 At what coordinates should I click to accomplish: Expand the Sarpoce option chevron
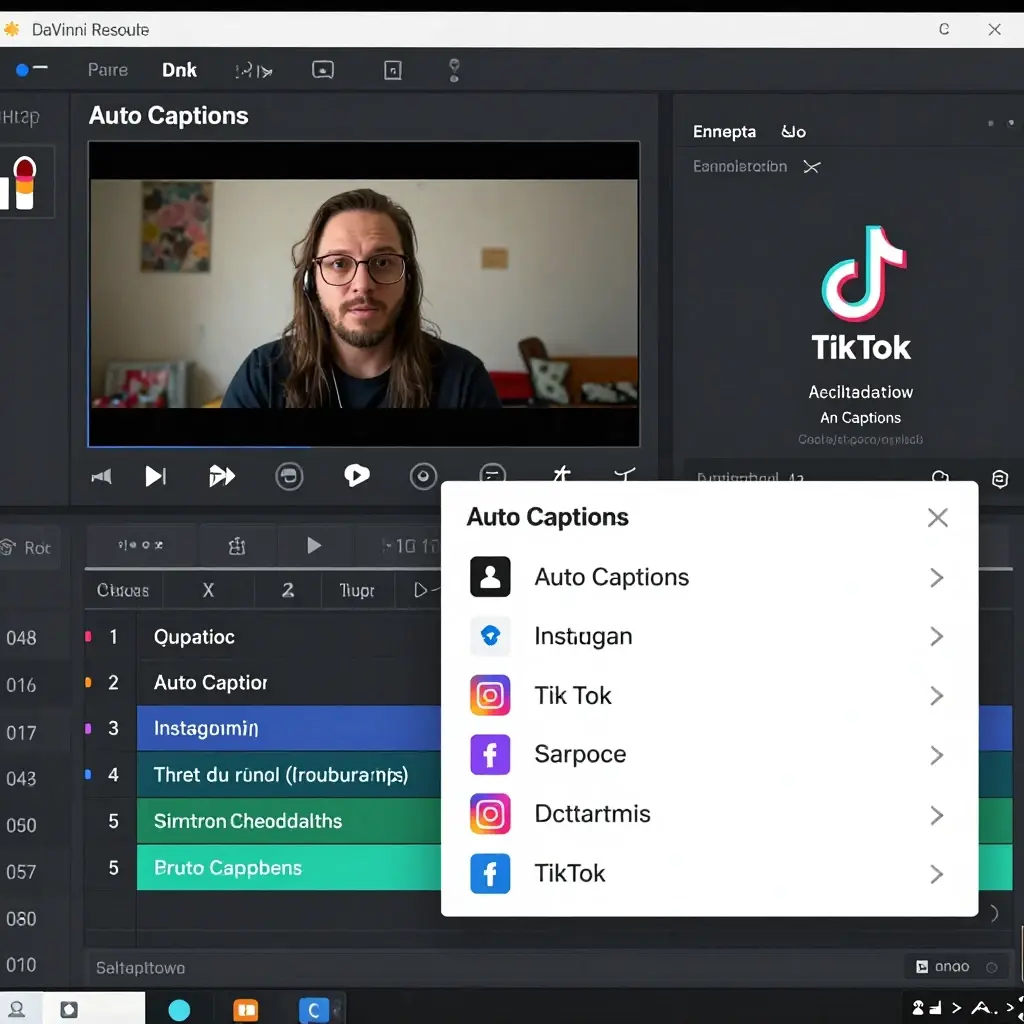point(937,755)
